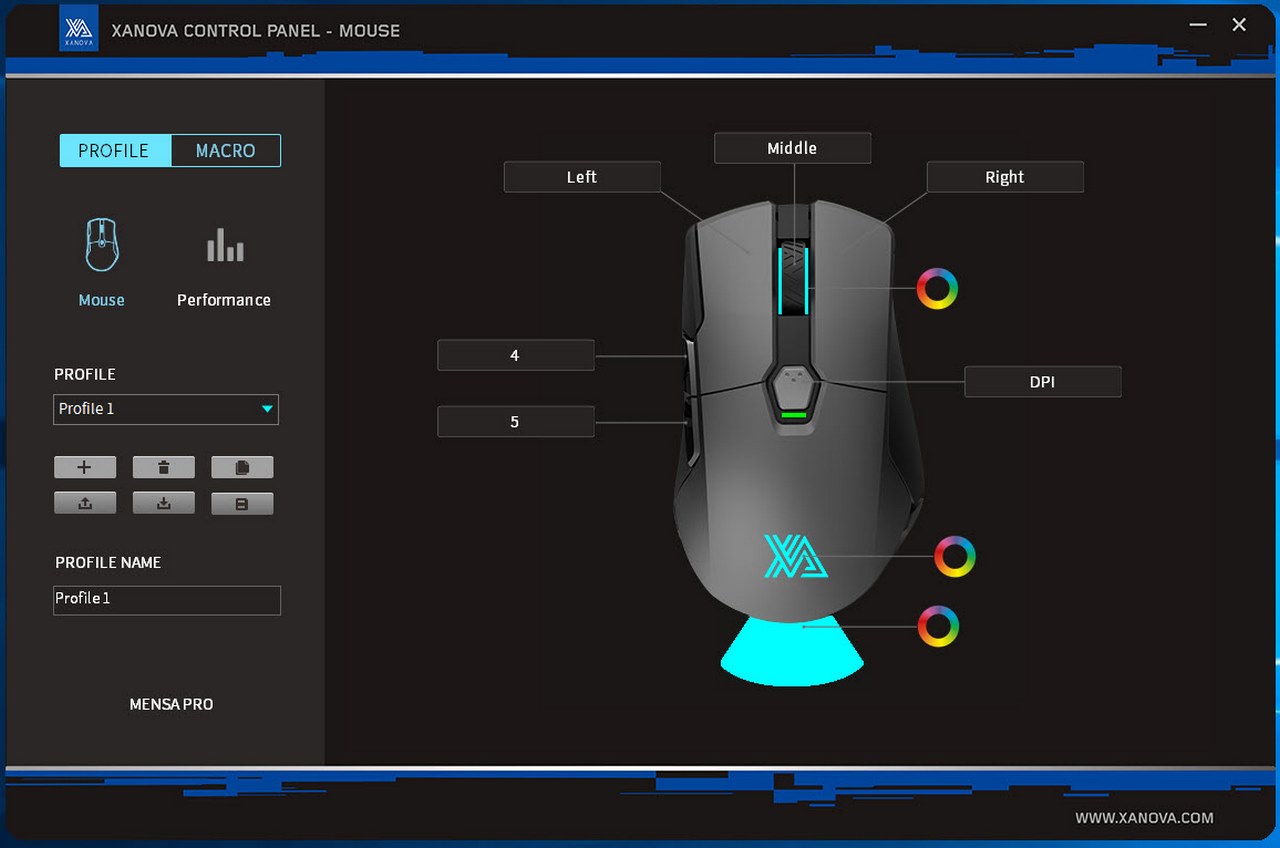Switch to the MACRO tab
The image size is (1280, 848).
click(x=226, y=151)
